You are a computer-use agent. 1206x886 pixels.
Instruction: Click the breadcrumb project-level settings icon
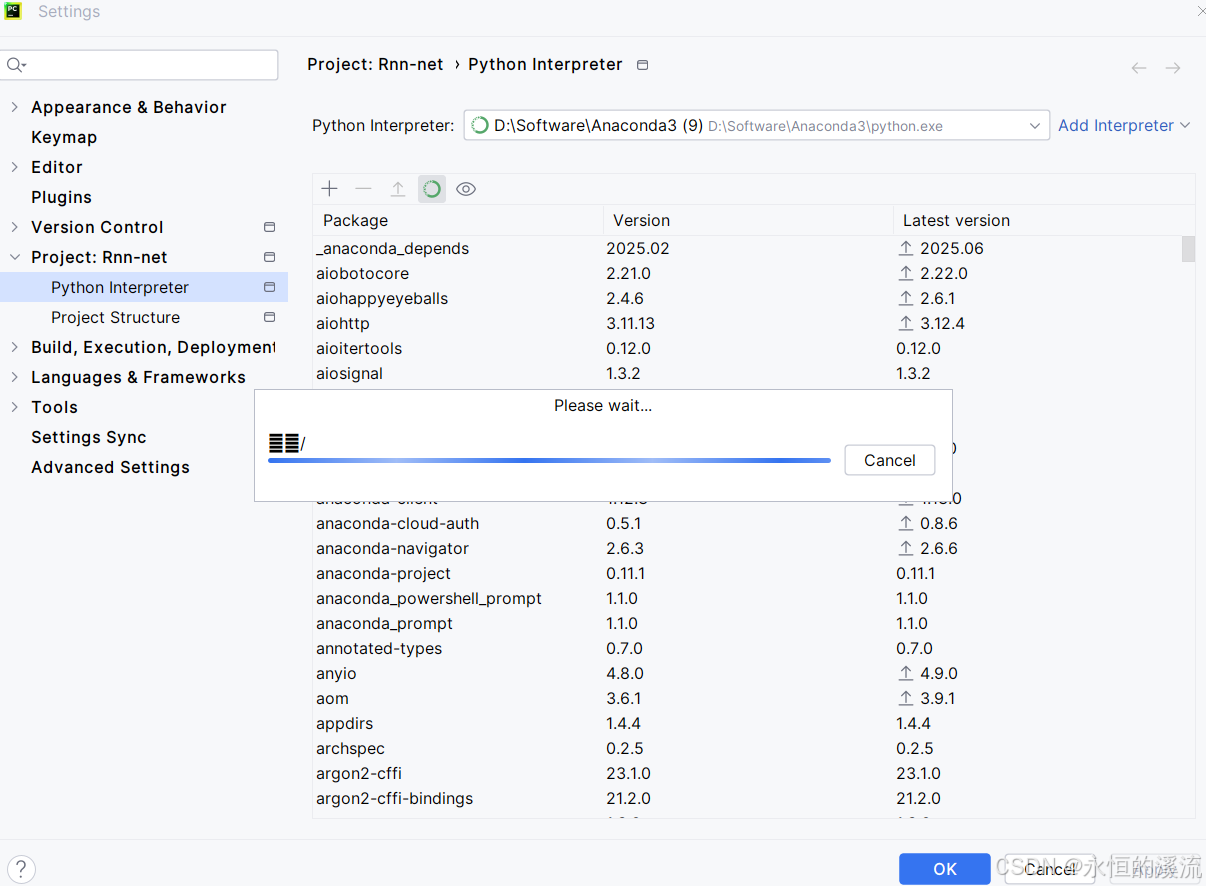pos(643,65)
